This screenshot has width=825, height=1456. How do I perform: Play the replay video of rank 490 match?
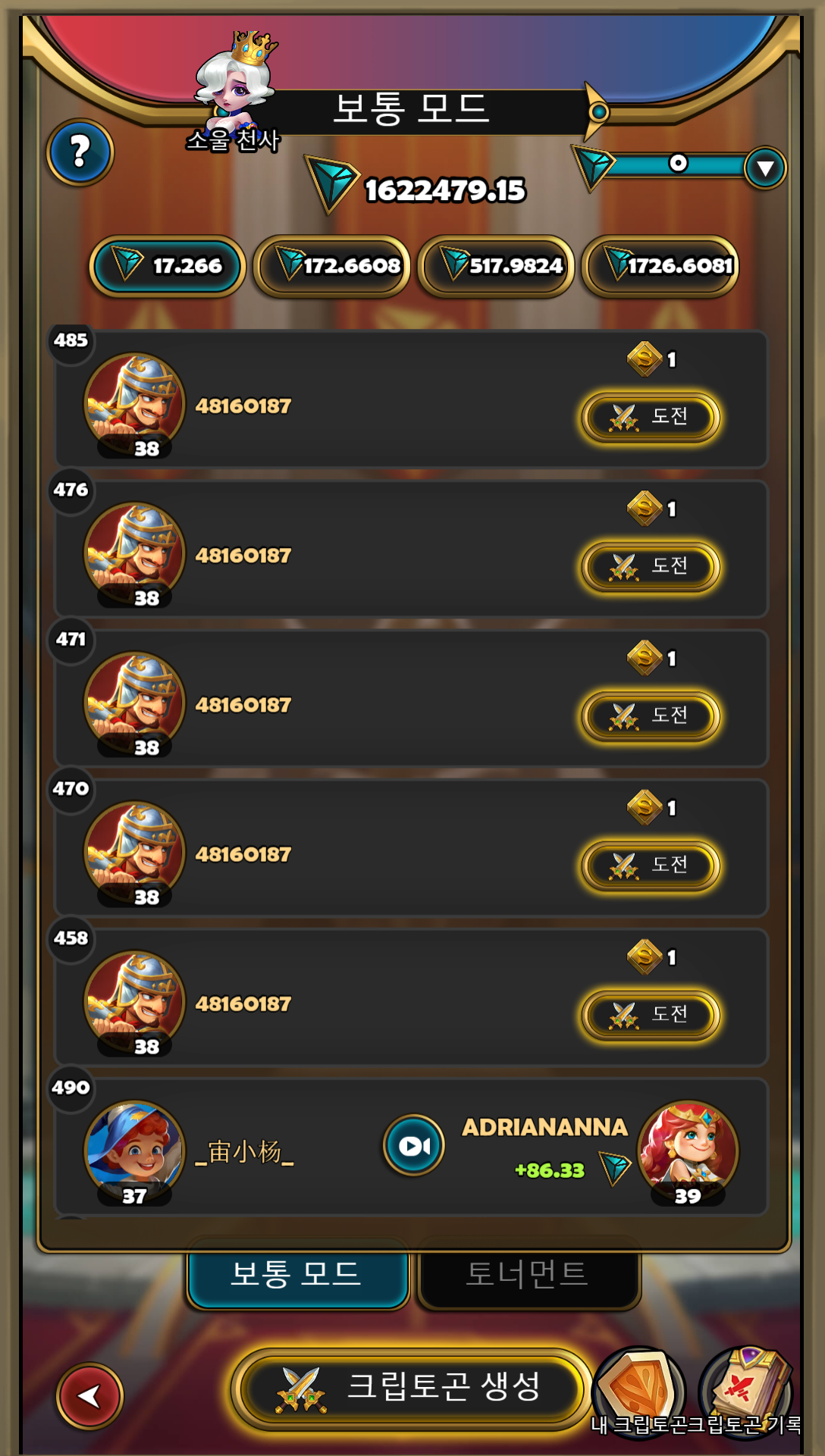point(413,1144)
